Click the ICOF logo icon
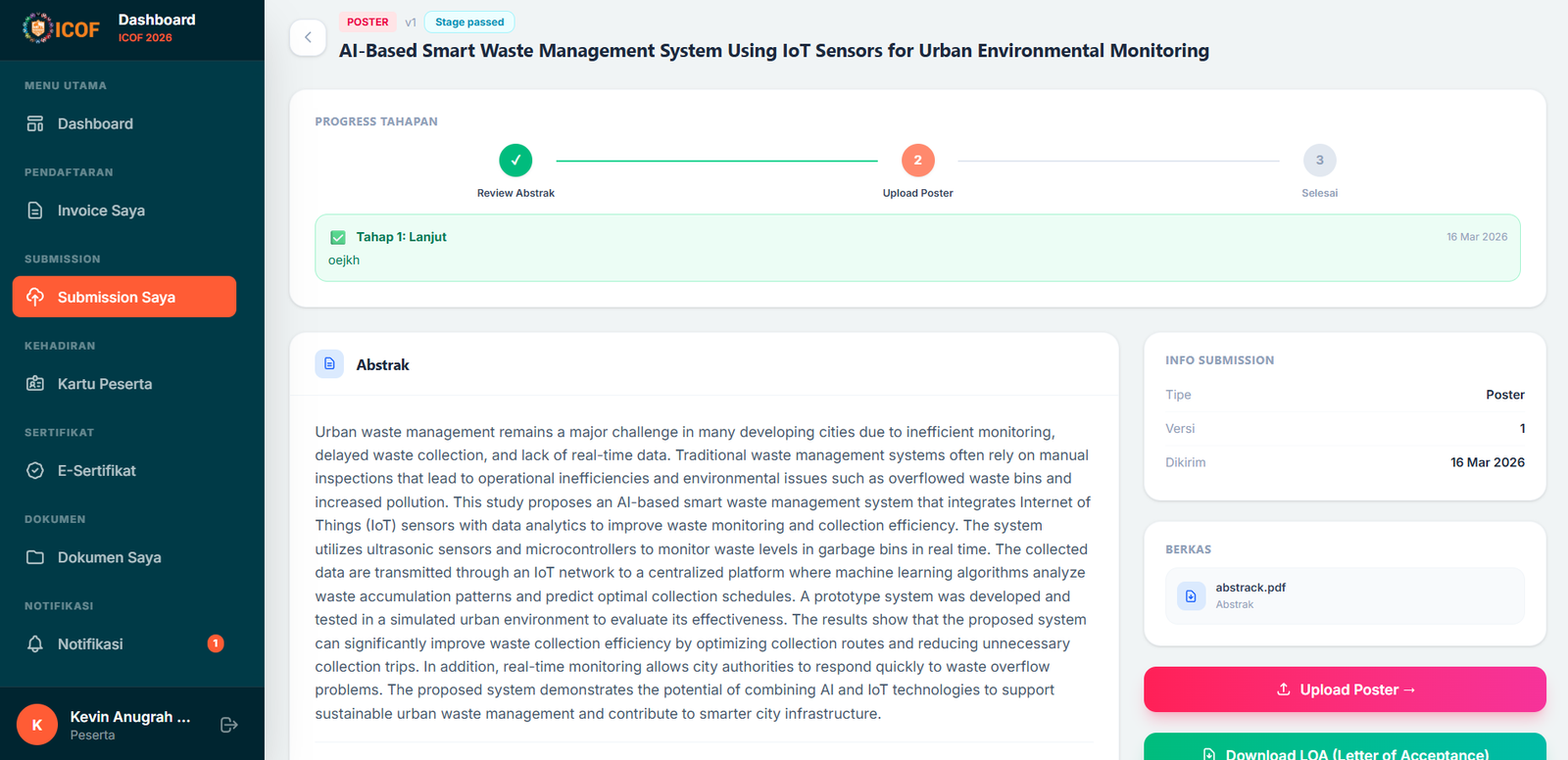1568x760 pixels. 37,27
